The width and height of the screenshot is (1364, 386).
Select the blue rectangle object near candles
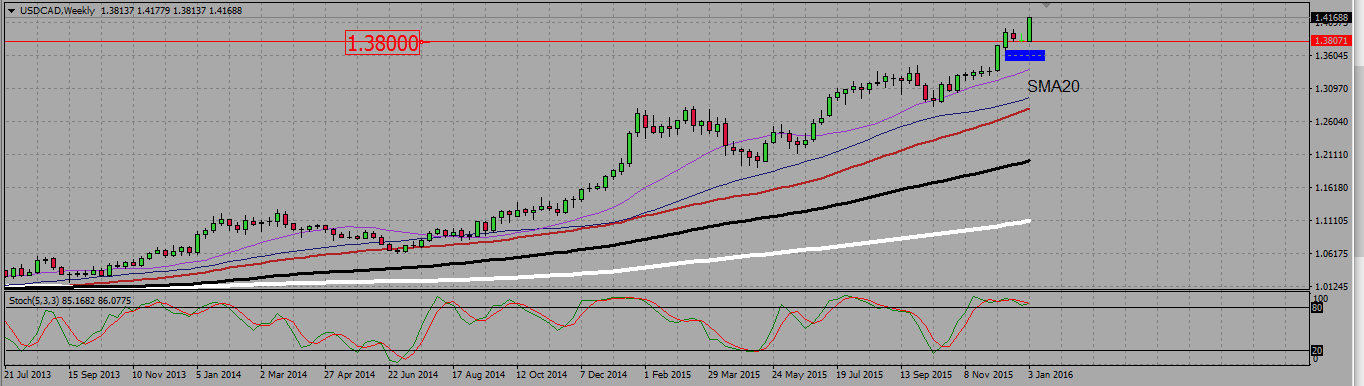coord(1025,55)
